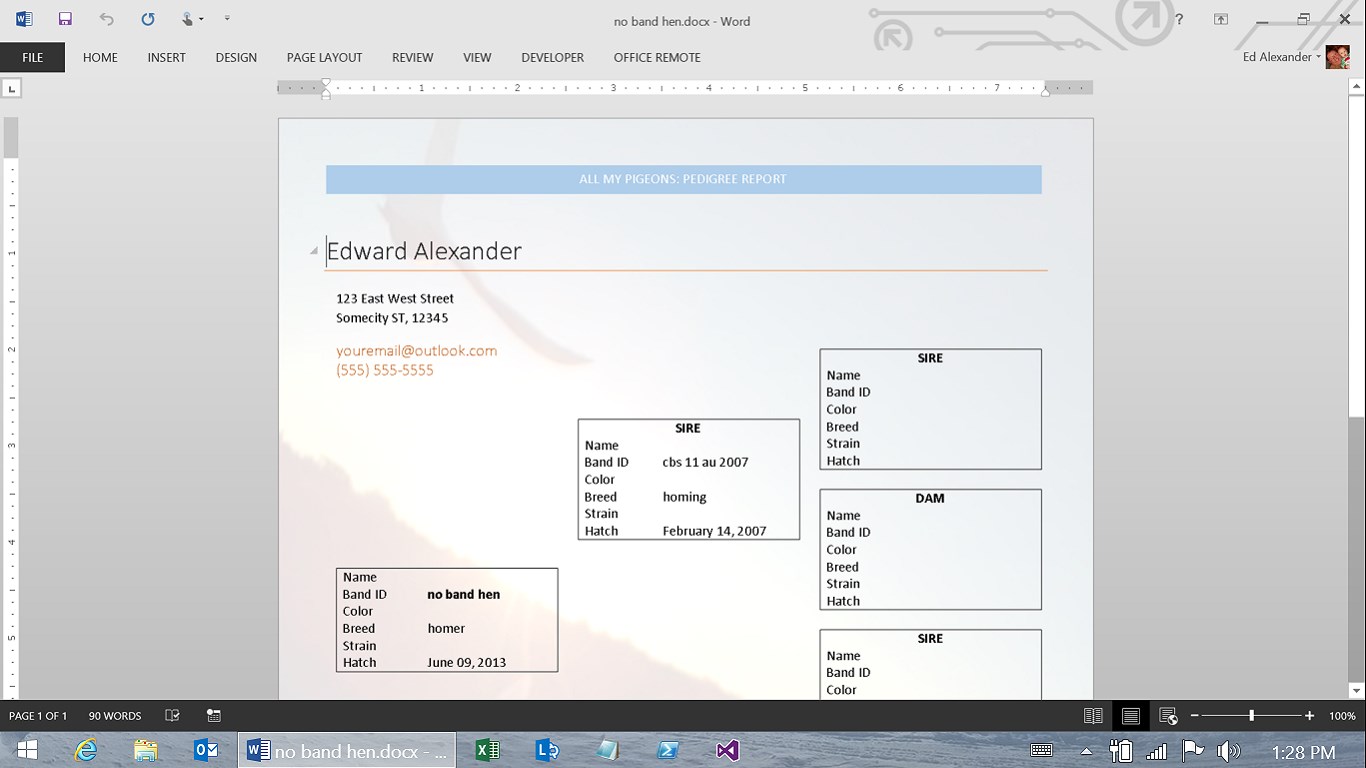
Task: Collapse the Edward Alexander heading triangle
Action: 314,251
